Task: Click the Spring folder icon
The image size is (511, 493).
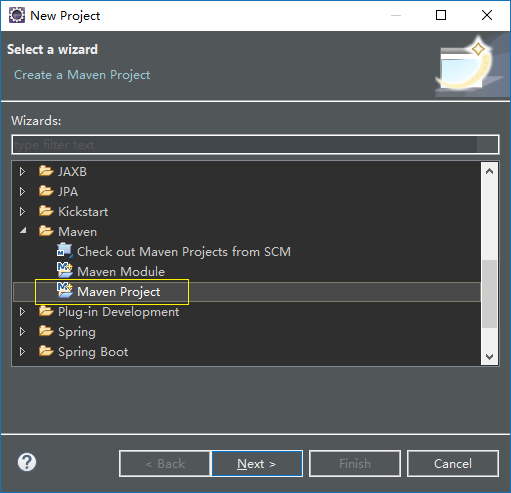Action: click(x=46, y=331)
